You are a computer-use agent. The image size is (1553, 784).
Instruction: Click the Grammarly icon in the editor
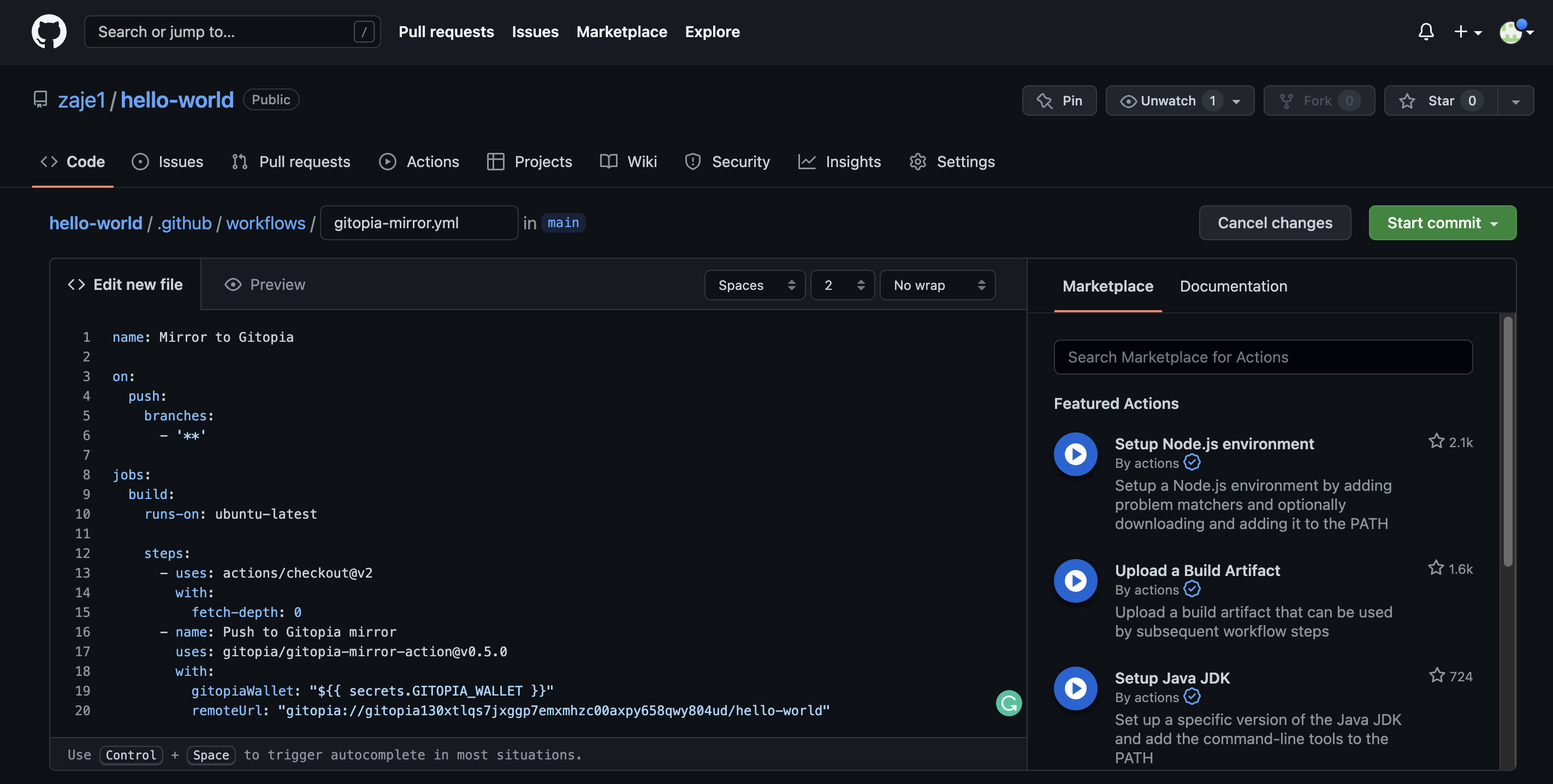(x=1008, y=703)
